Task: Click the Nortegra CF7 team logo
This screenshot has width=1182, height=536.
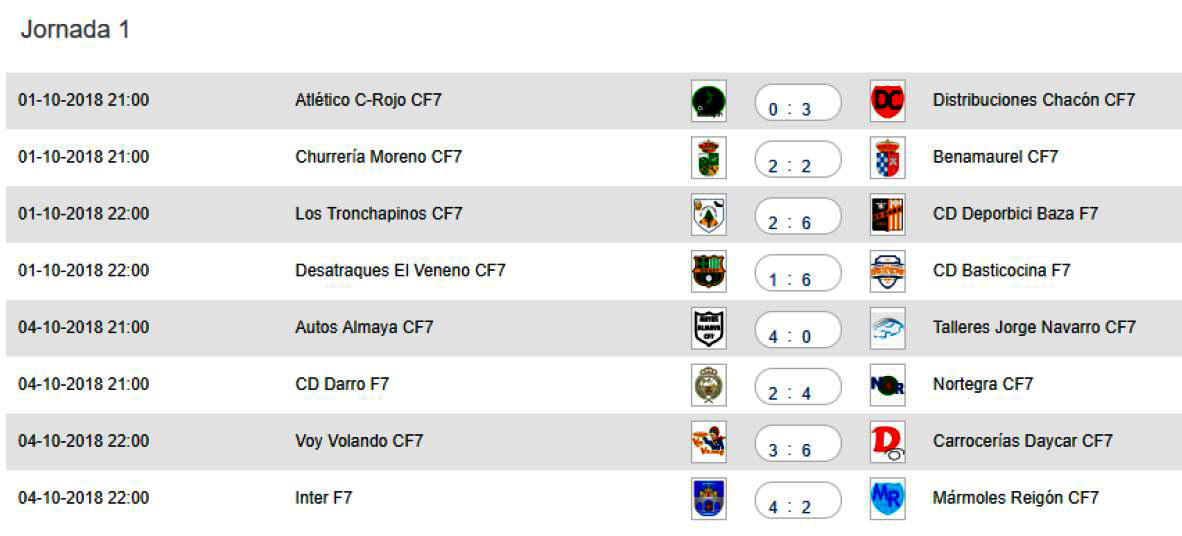Action: [x=887, y=385]
